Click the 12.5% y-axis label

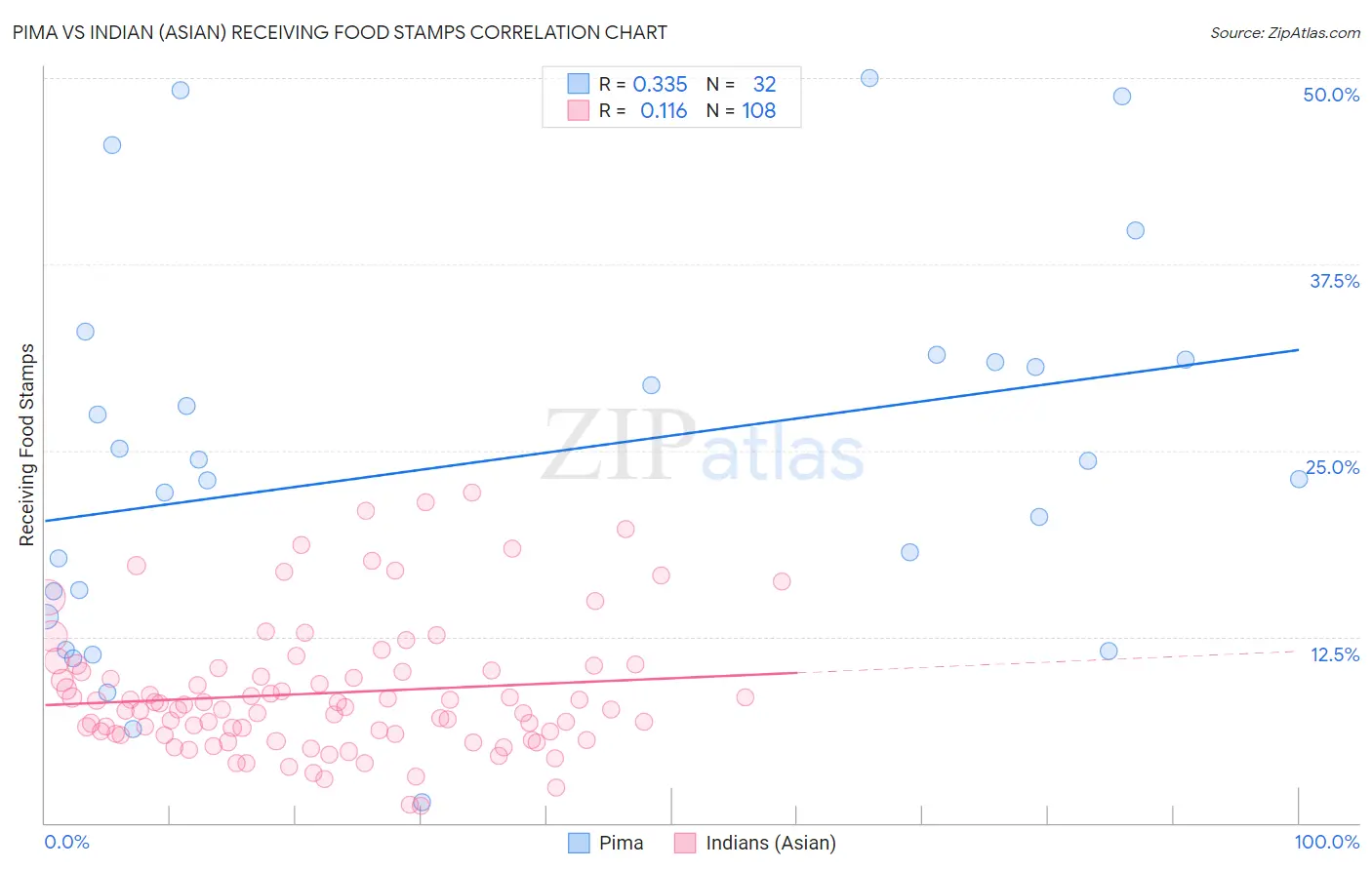pos(1334,654)
